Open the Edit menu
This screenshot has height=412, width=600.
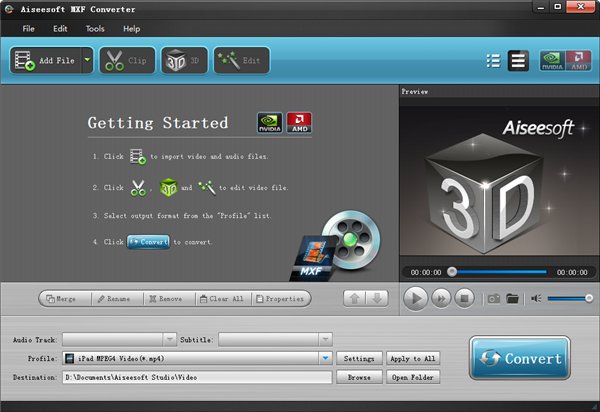point(60,29)
